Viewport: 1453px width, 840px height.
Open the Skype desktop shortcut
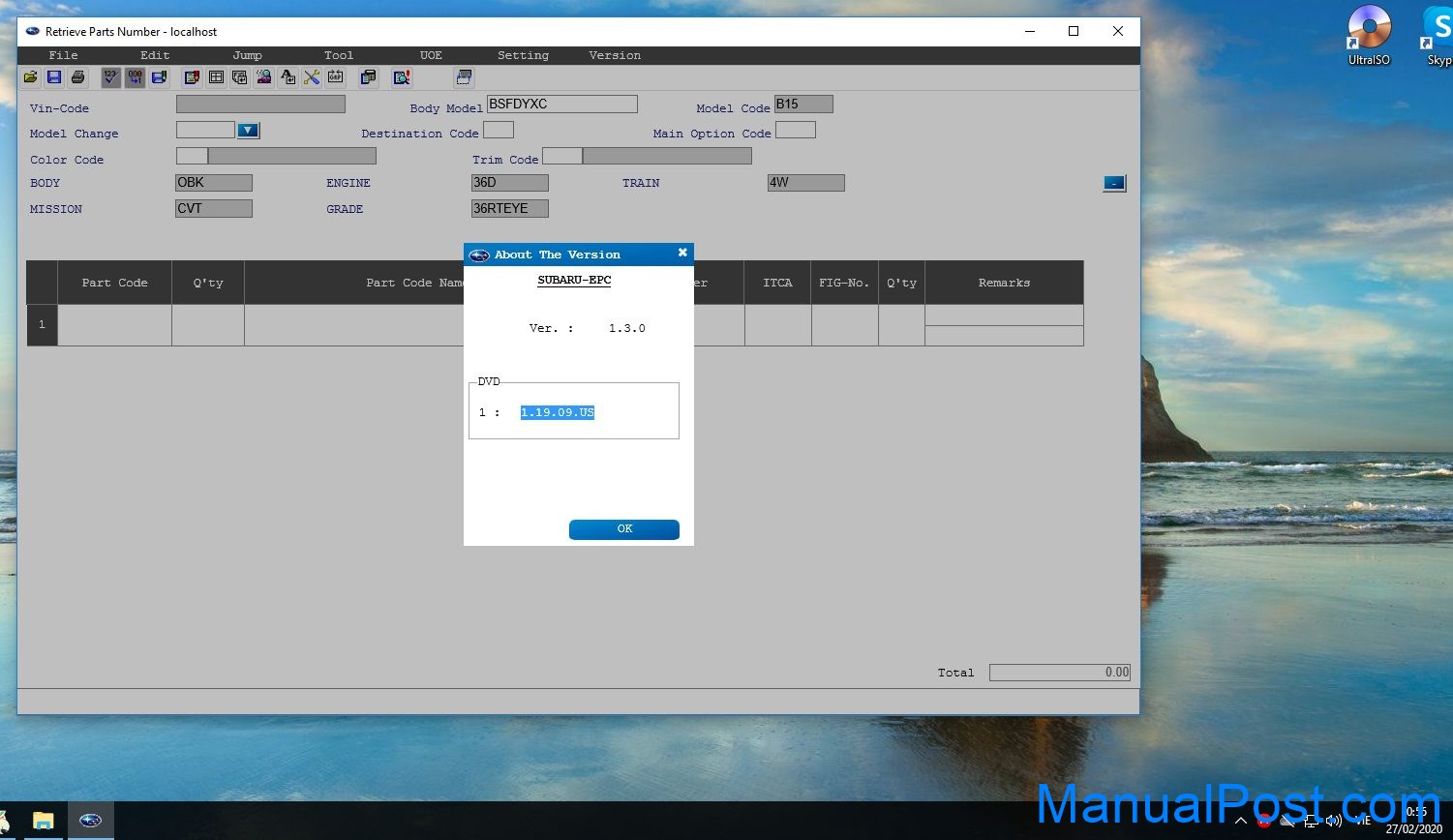pyautogui.click(x=1438, y=35)
